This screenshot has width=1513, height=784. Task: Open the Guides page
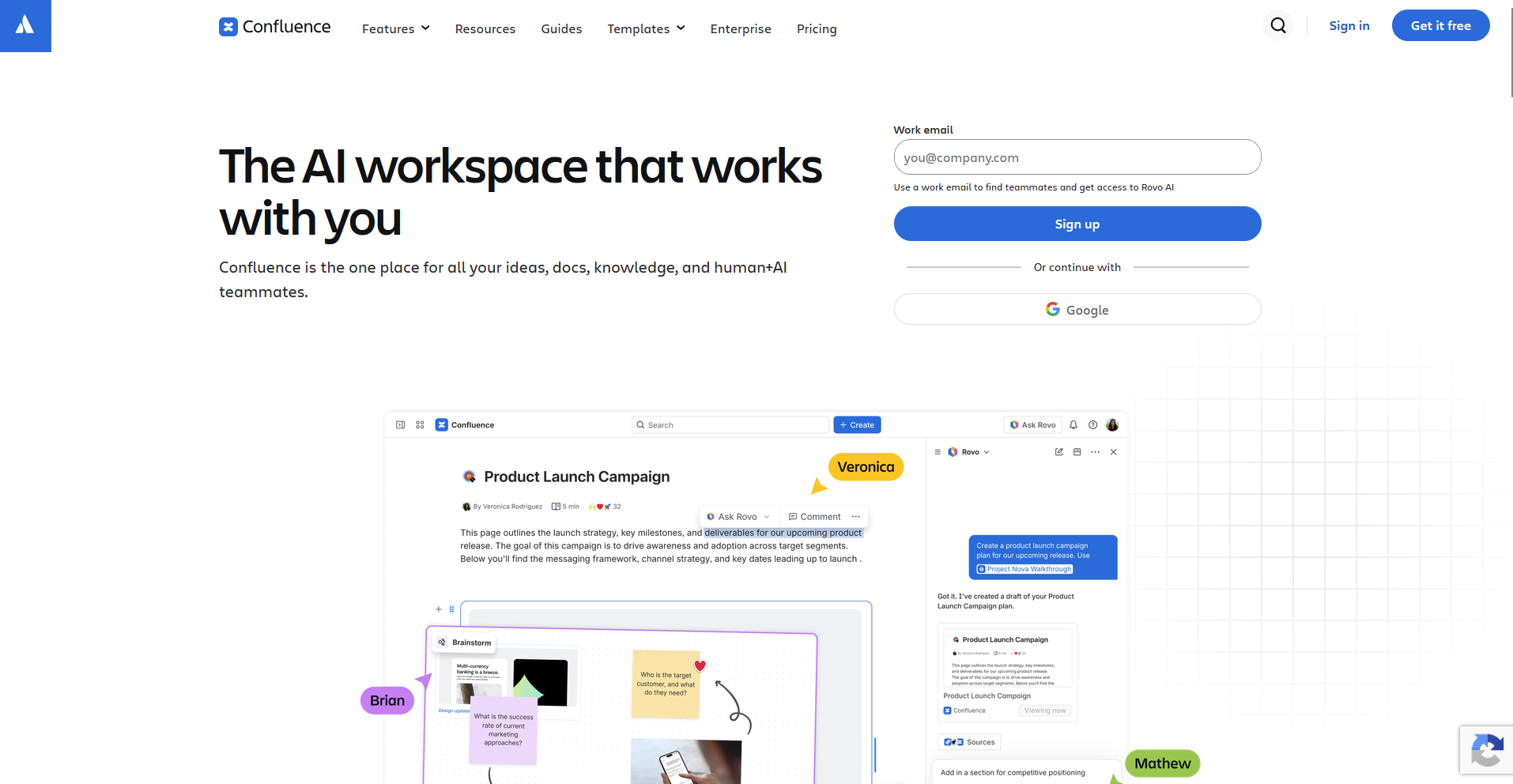561,28
